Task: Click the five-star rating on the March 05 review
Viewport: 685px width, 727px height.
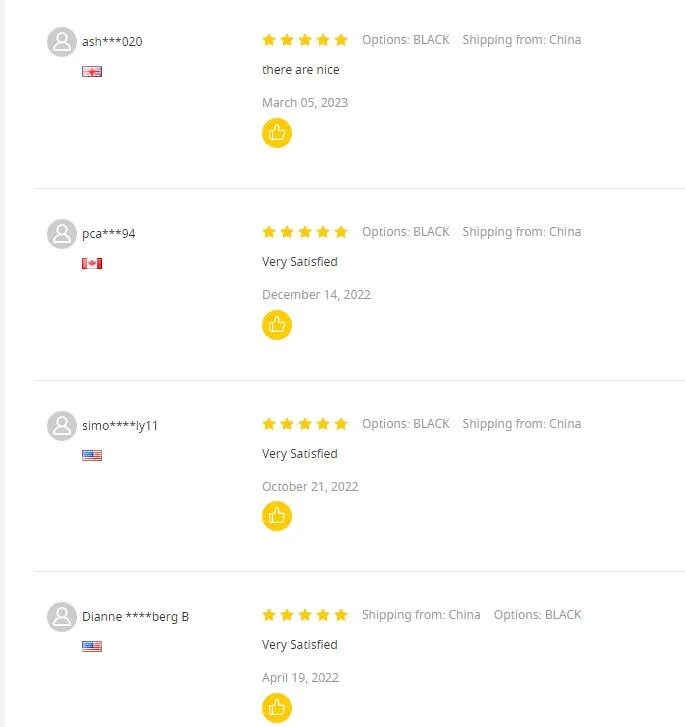Action: tap(305, 40)
